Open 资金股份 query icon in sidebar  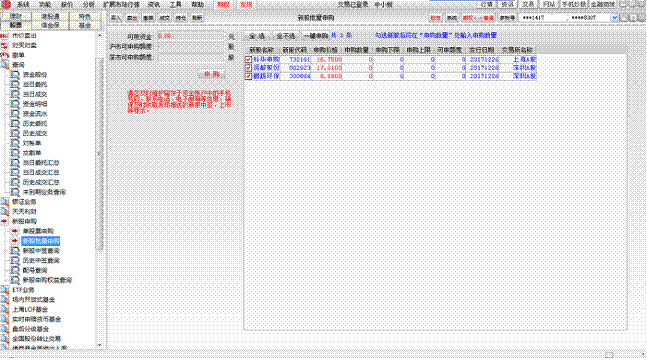point(15,75)
